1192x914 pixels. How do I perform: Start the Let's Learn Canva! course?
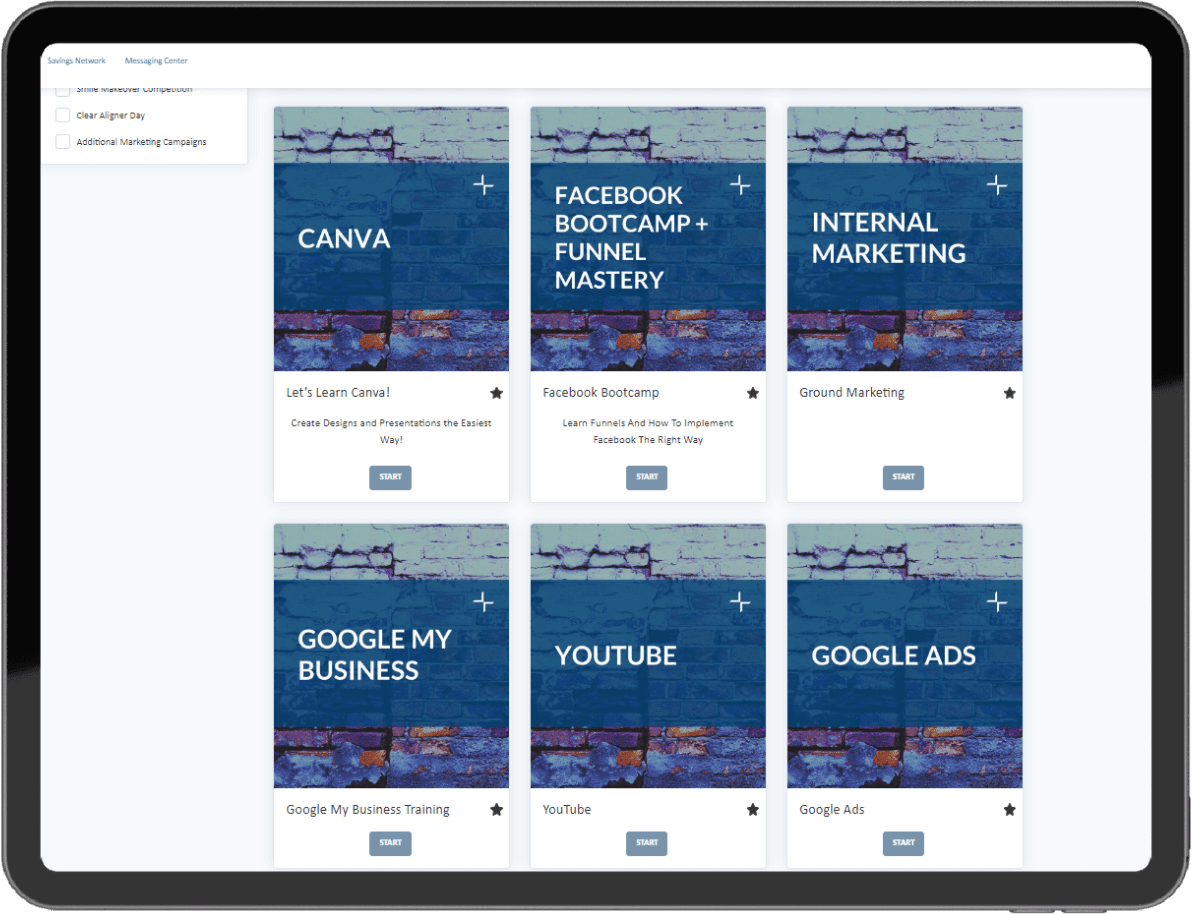[391, 478]
